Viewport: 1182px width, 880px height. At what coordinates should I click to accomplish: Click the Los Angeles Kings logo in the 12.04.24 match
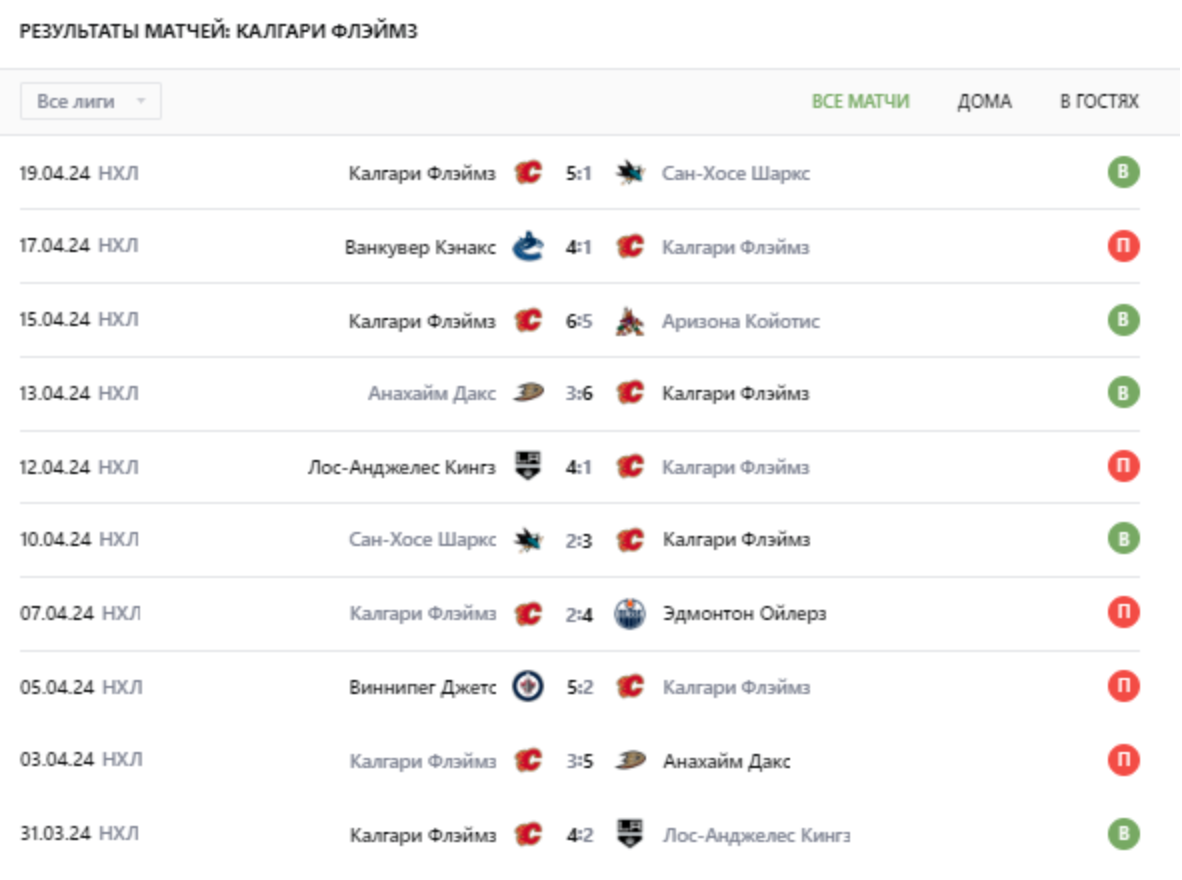click(528, 466)
